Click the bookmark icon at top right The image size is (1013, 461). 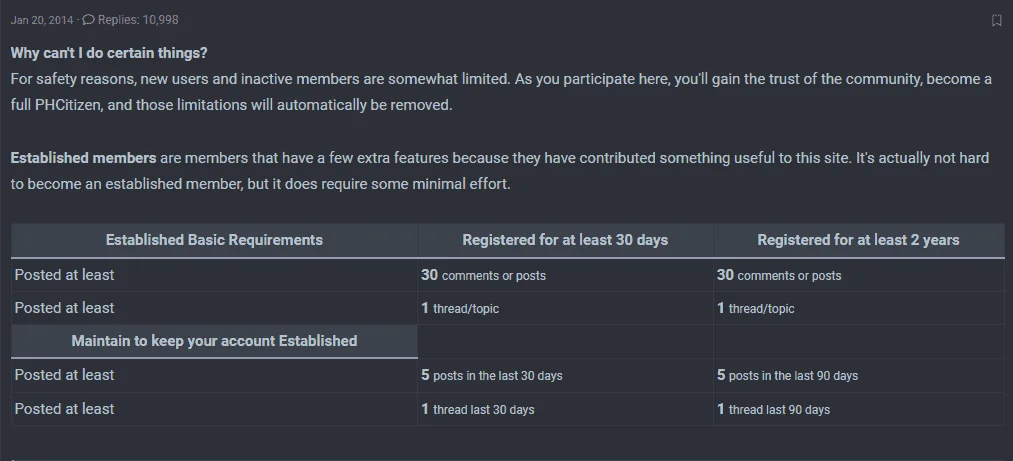[996, 21]
